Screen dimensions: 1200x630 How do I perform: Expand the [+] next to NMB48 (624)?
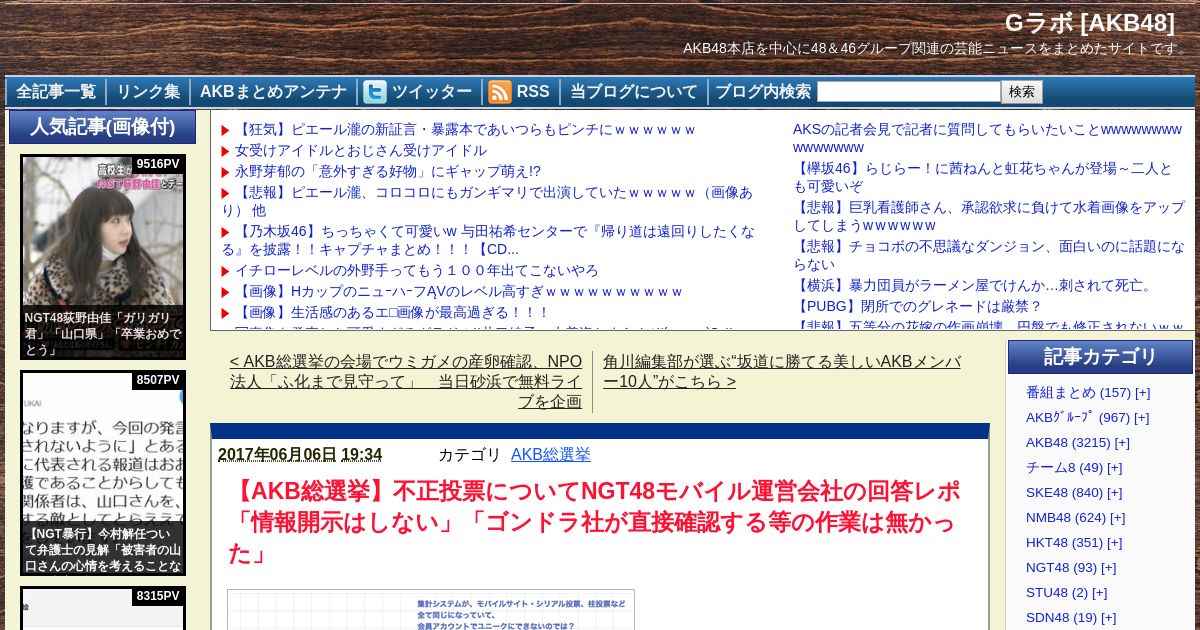click(x=1117, y=517)
